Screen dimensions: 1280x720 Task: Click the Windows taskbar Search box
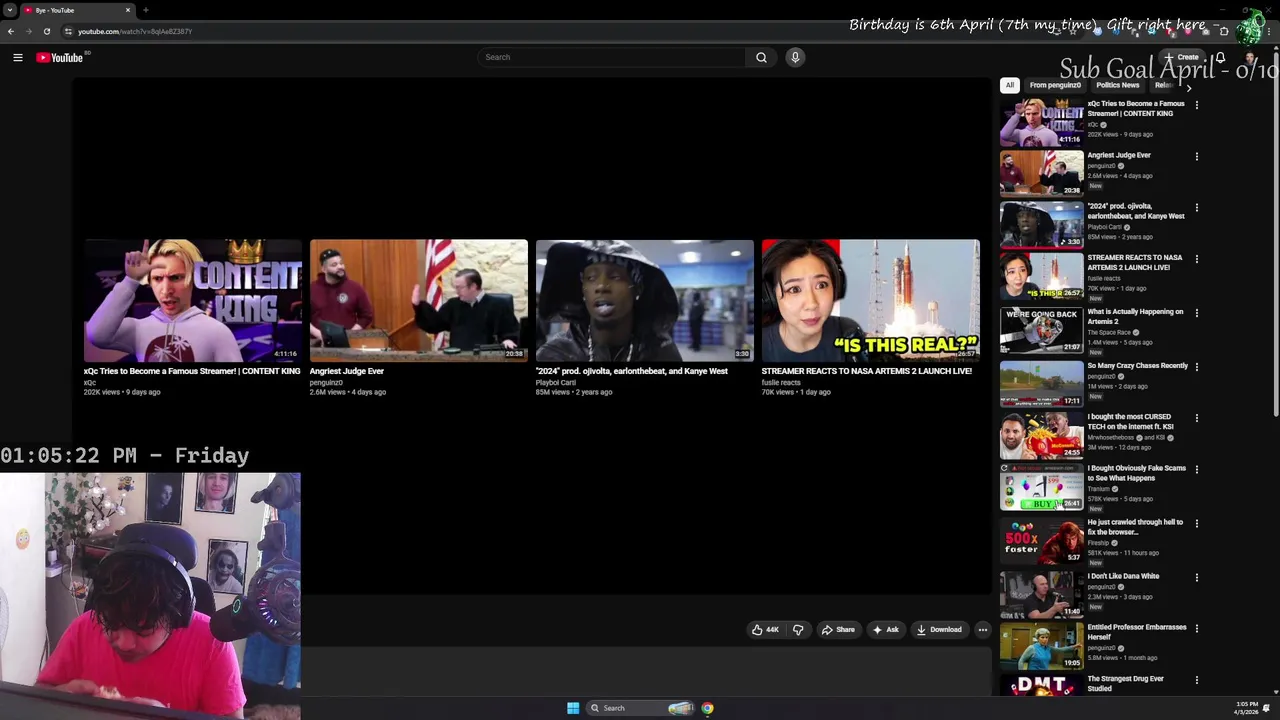[x=641, y=708]
